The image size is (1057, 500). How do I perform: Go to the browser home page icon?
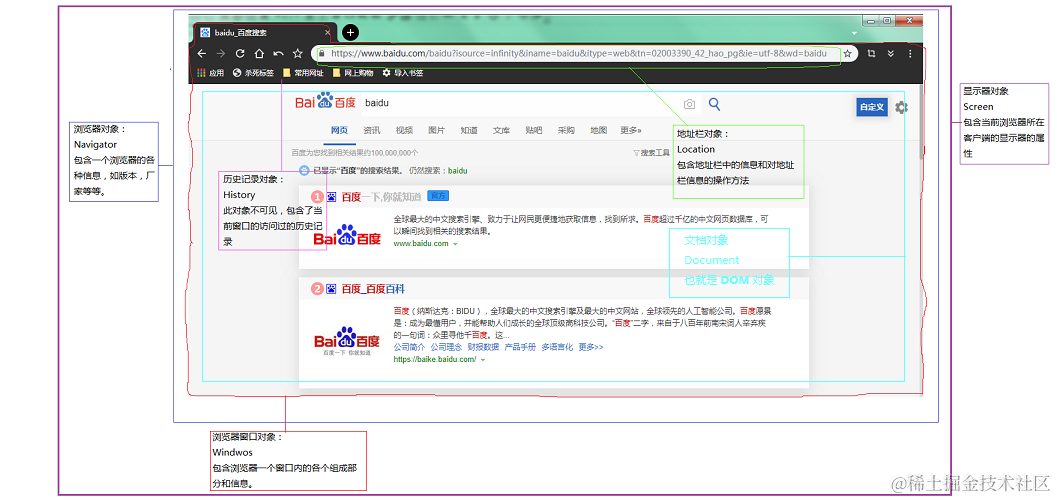click(259, 53)
